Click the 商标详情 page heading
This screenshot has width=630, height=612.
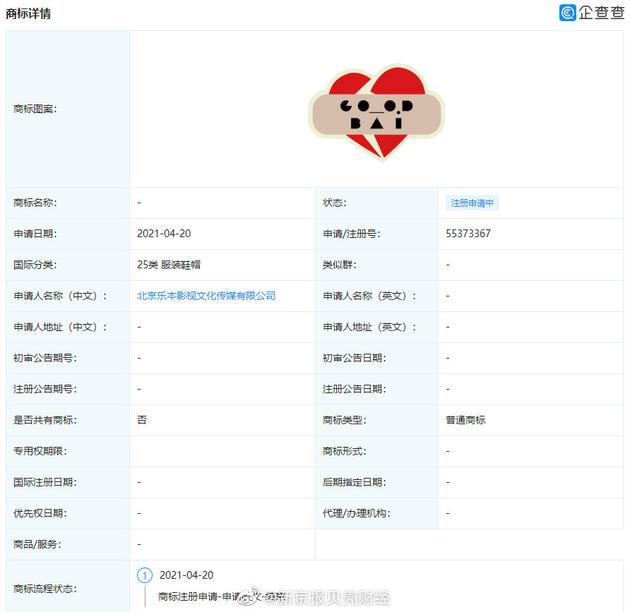(x=29, y=14)
